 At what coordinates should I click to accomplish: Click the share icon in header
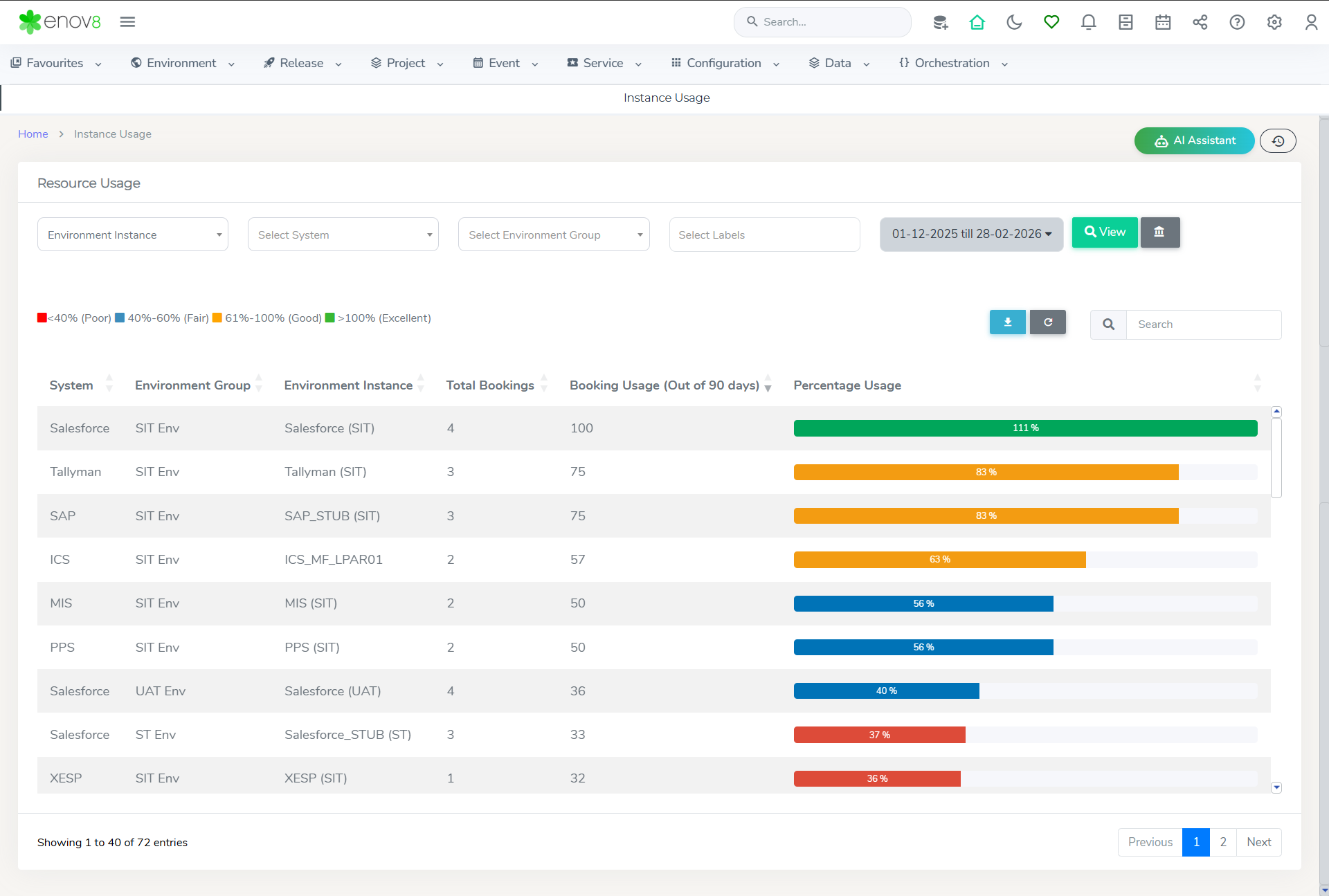coord(1200,22)
